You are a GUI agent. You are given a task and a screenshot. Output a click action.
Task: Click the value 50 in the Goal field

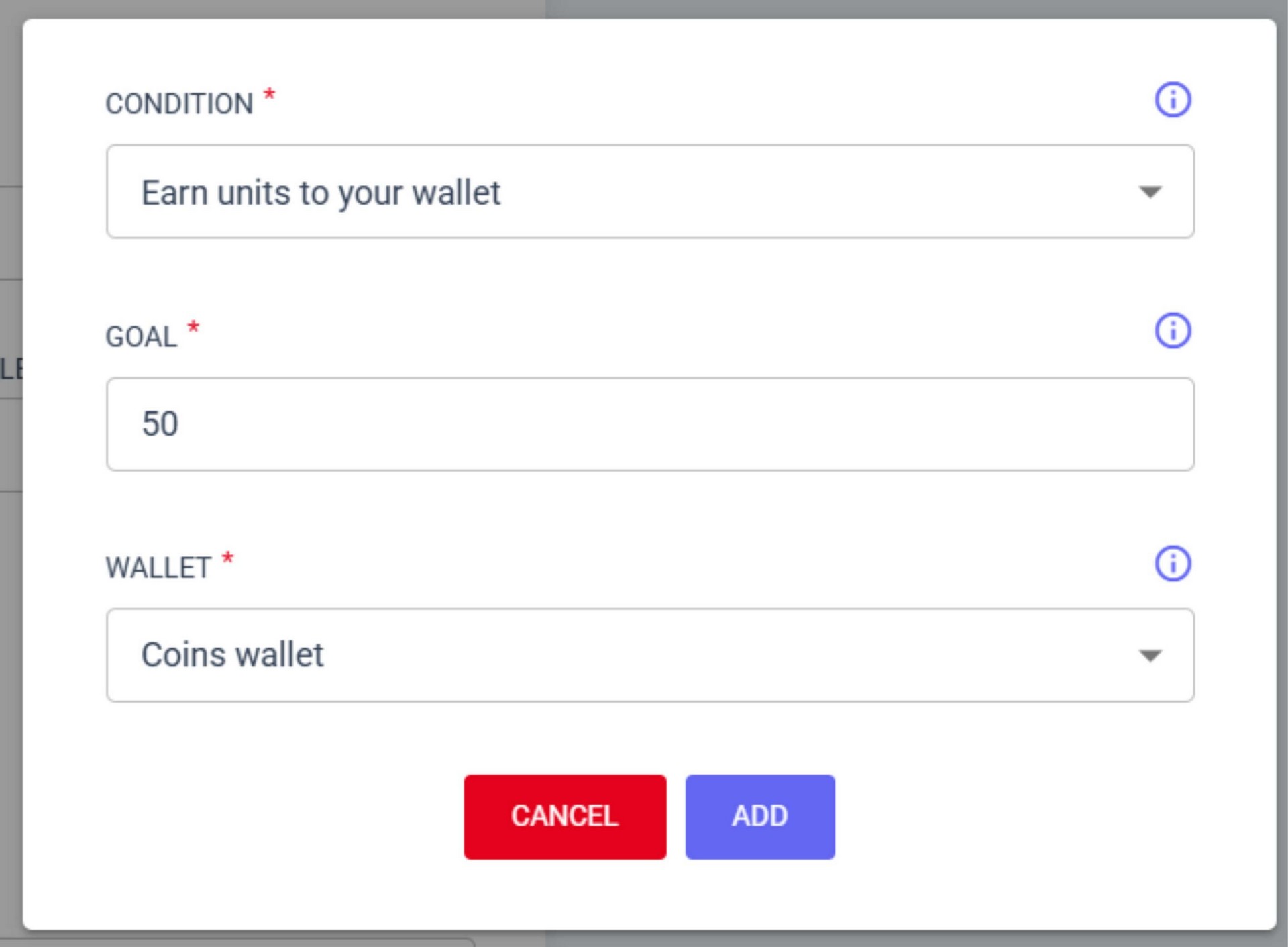tap(160, 424)
